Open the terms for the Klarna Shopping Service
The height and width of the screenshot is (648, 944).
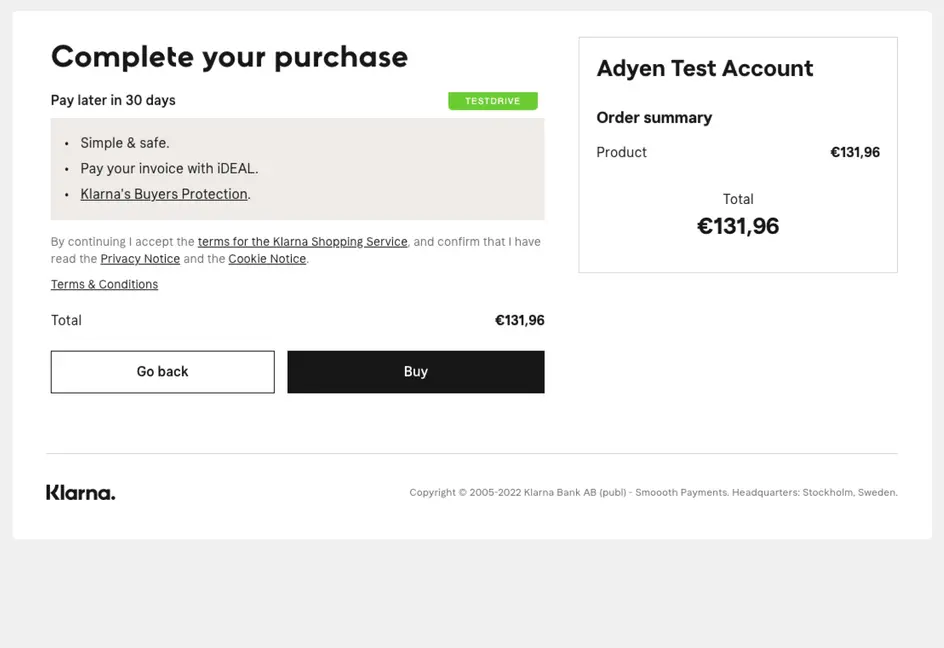(x=302, y=241)
